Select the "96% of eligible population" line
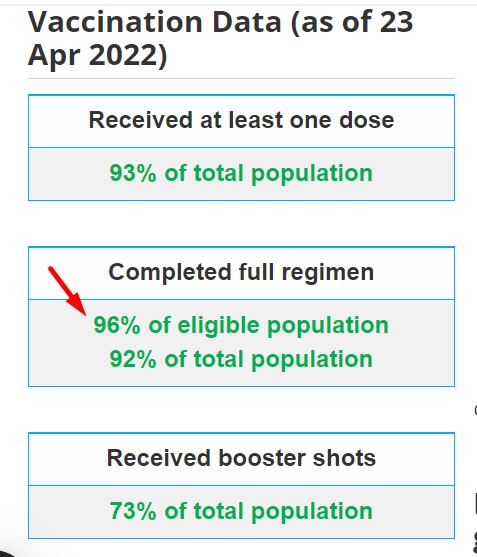The height and width of the screenshot is (557, 477). (241, 325)
